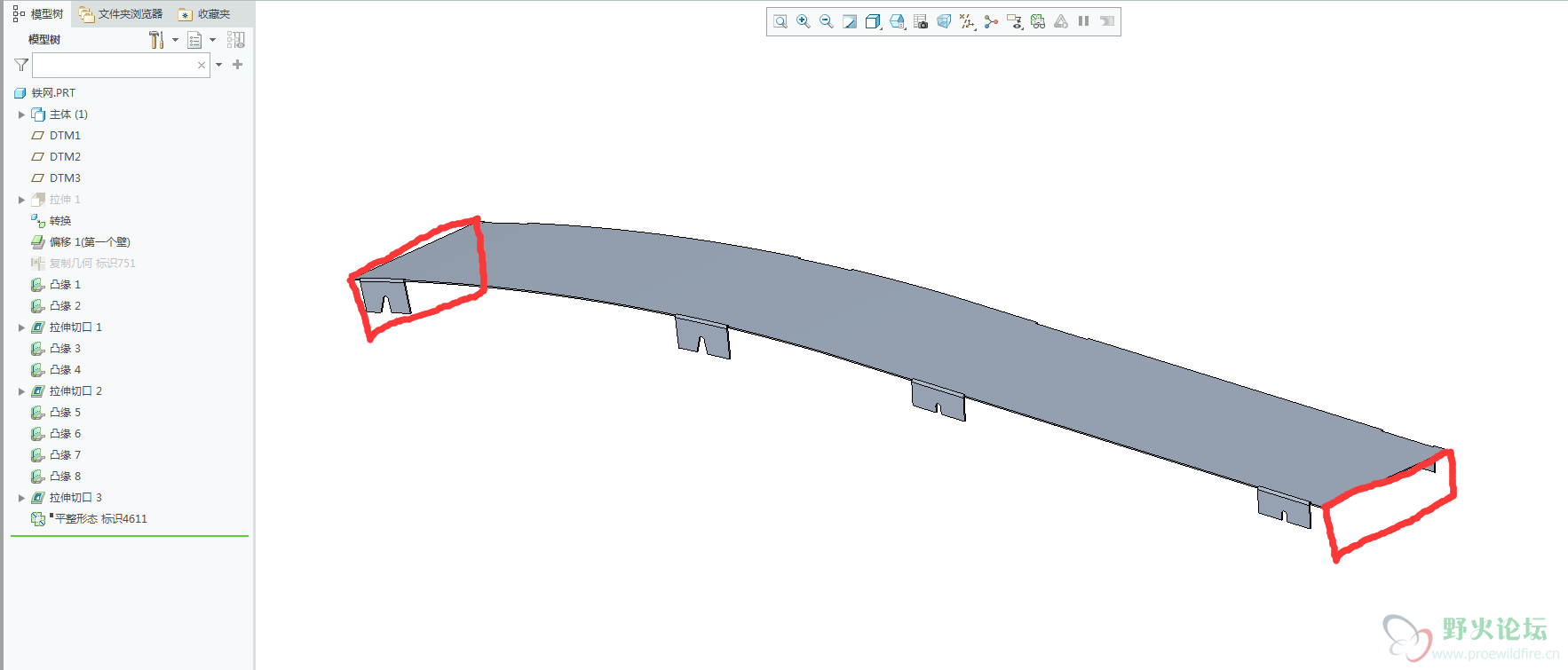Open the visibility eye dropdown in toolbar
Screen dimensions: 1568x670
click(x=1015, y=21)
